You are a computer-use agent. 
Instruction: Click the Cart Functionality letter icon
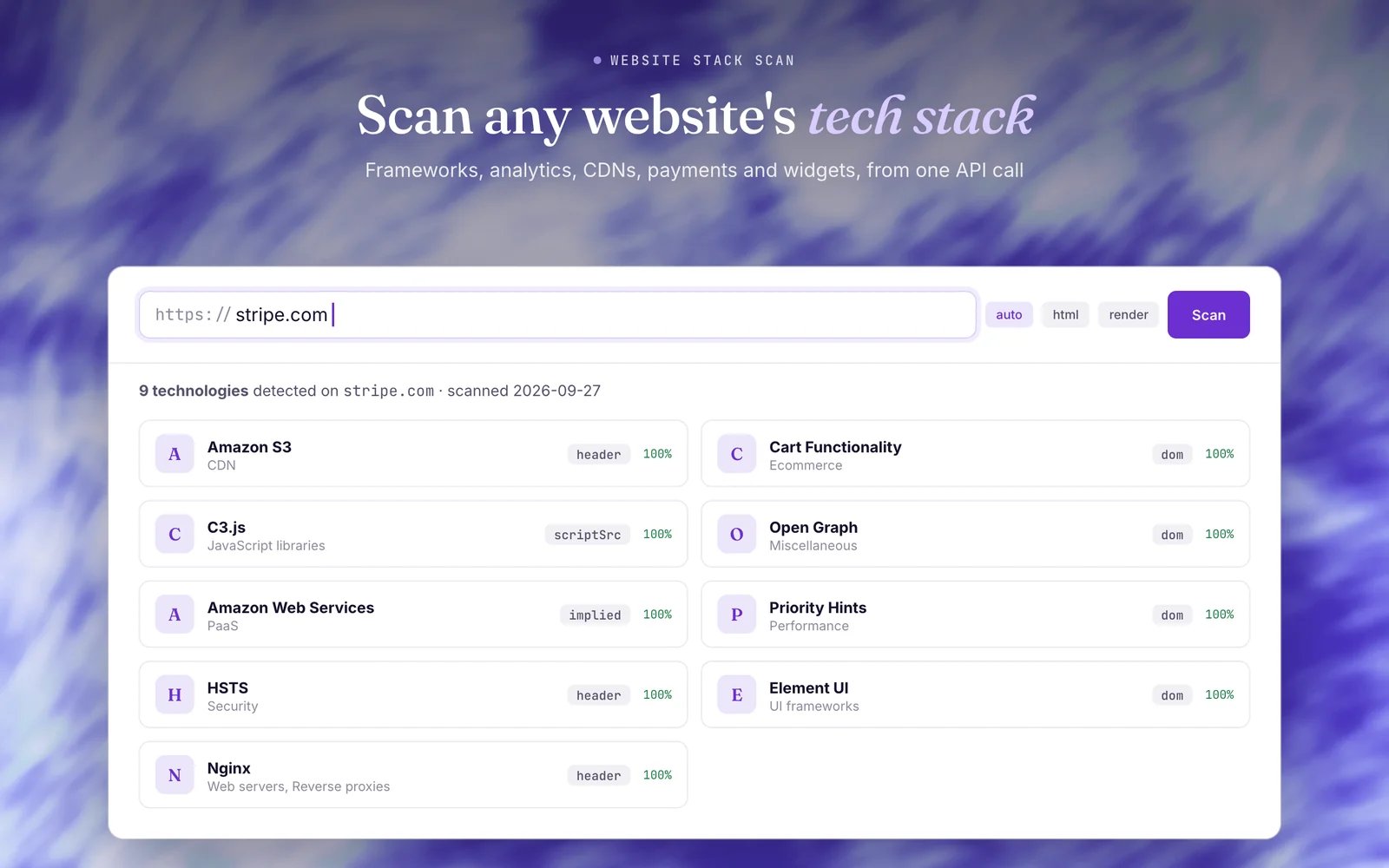tap(737, 454)
